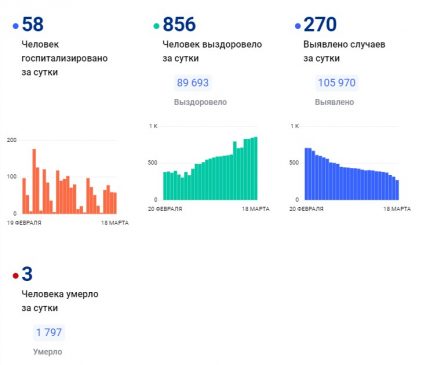The image size is (430, 365).
Task: Click the Выздоровело label under 89 693
Action: click(200, 102)
